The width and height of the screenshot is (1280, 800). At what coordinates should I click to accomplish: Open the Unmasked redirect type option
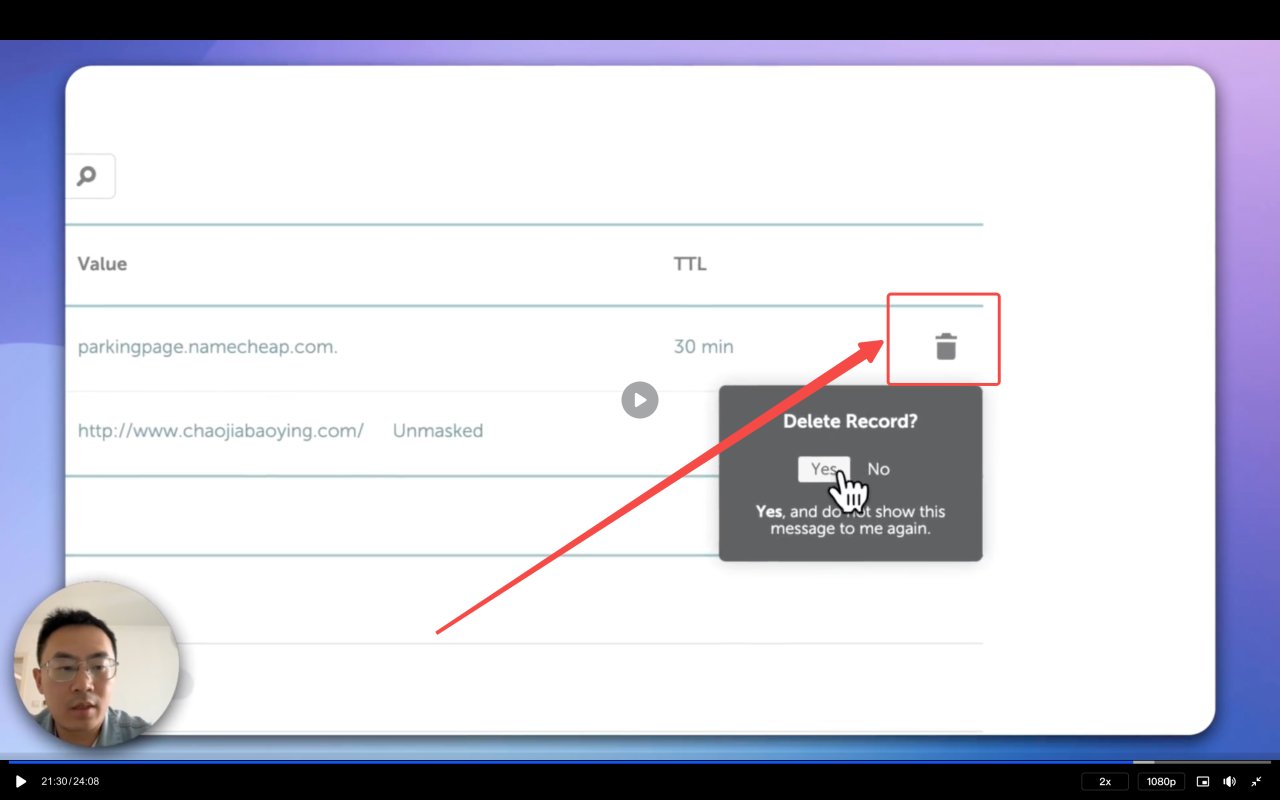pos(437,431)
